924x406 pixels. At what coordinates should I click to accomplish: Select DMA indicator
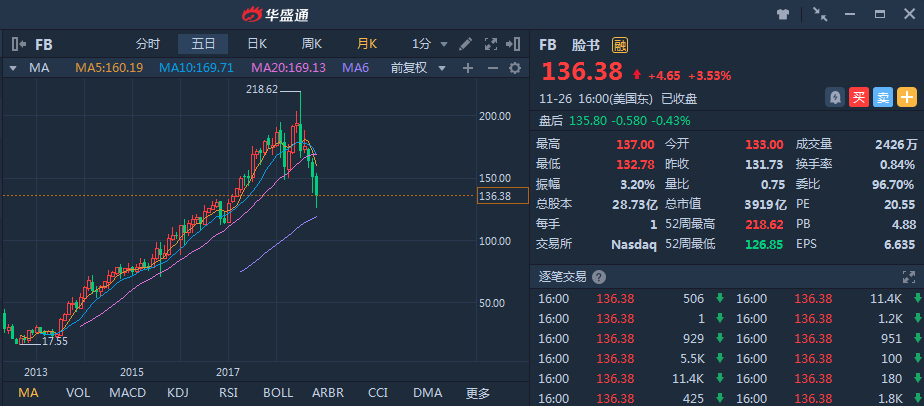pyautogui.click(x=427, y=393)
